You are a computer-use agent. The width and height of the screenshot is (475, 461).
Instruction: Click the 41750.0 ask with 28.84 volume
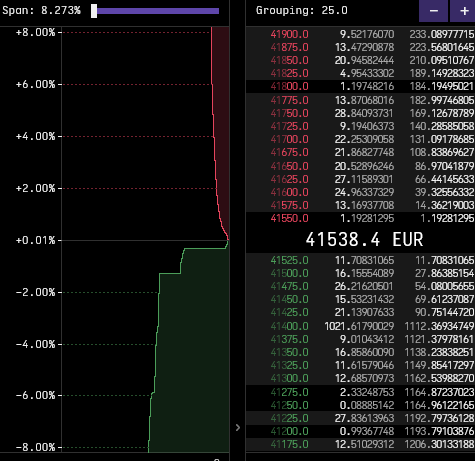(x=360, y=113)
